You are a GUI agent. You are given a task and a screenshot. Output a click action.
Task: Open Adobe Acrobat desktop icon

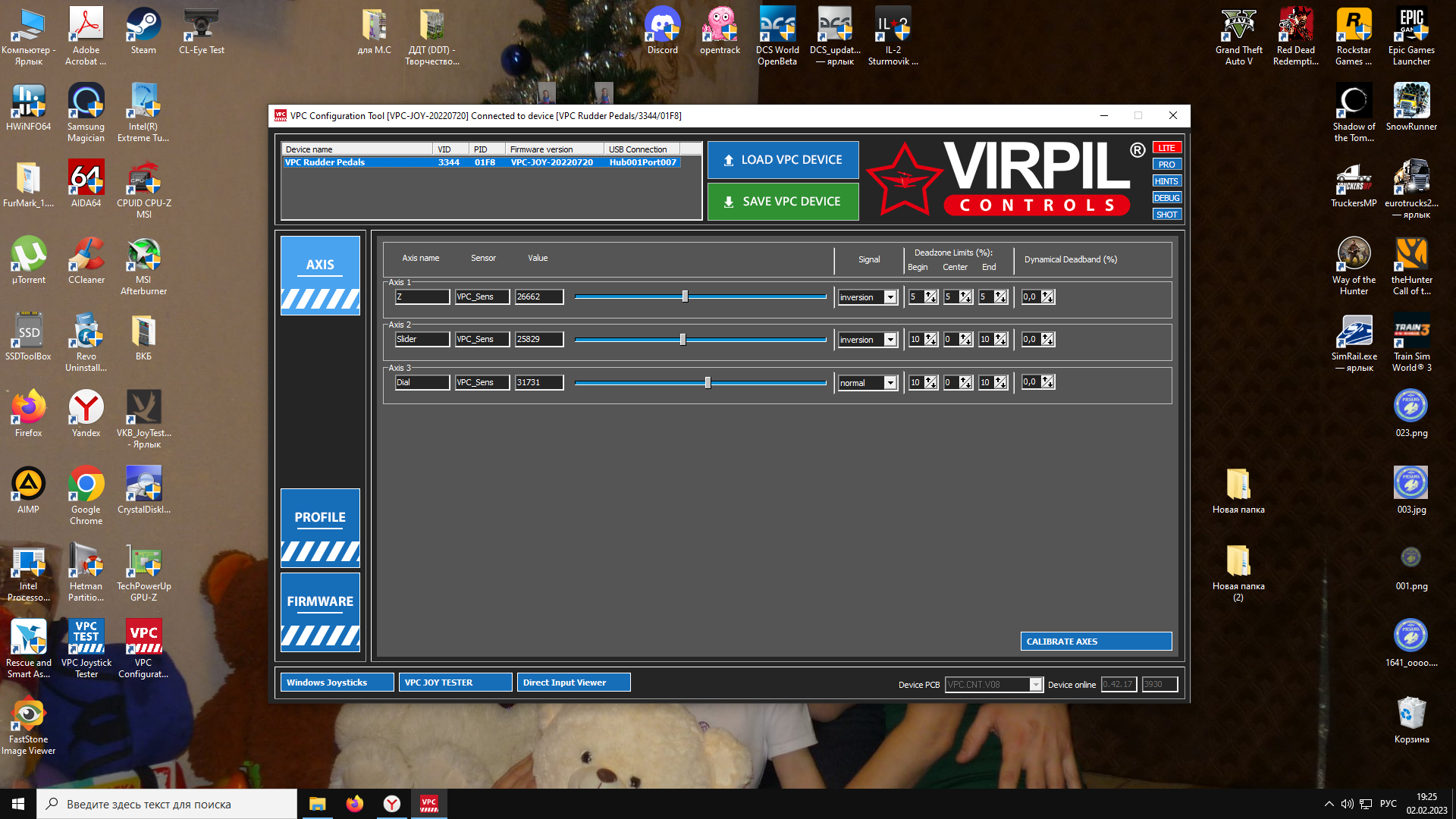tap(86, 36)
